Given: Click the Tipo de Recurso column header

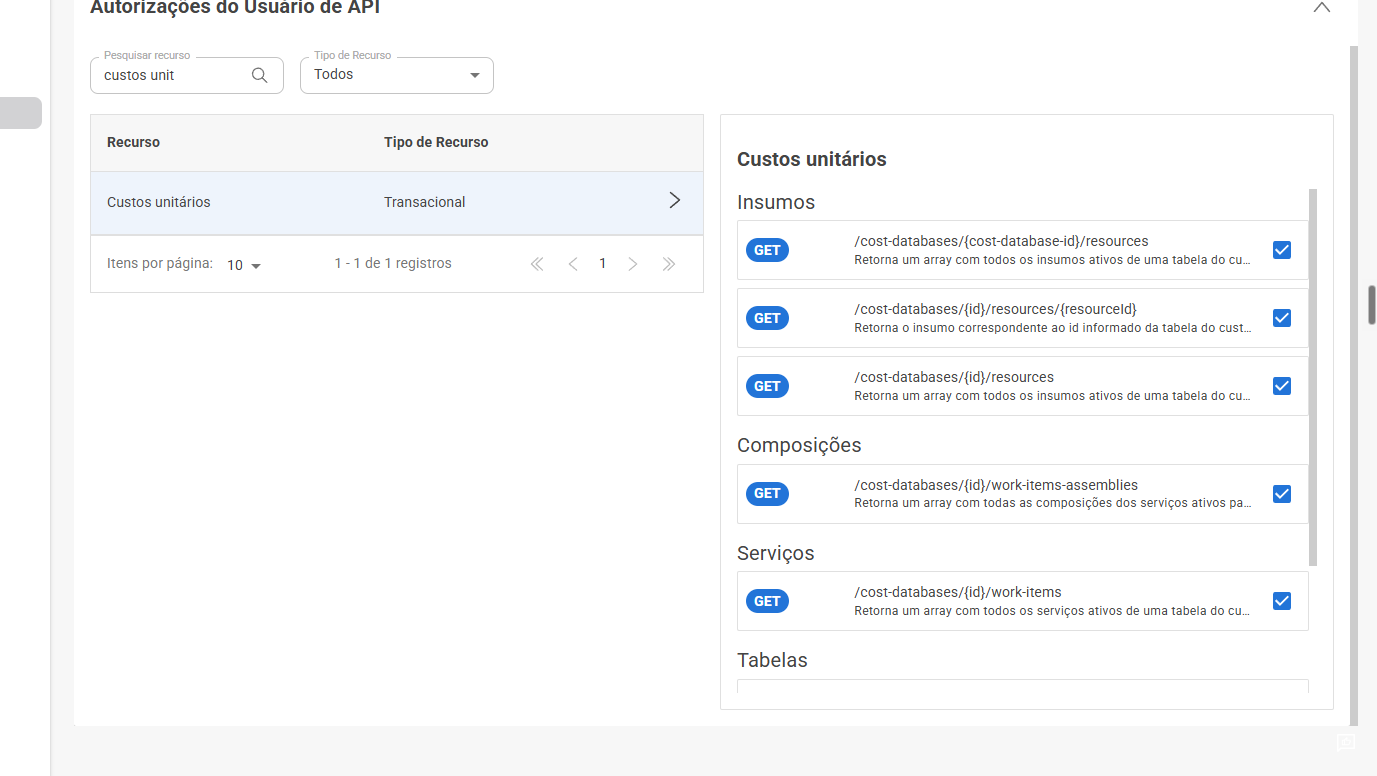Looking at the screenshot, I should (x=436, y=142).
